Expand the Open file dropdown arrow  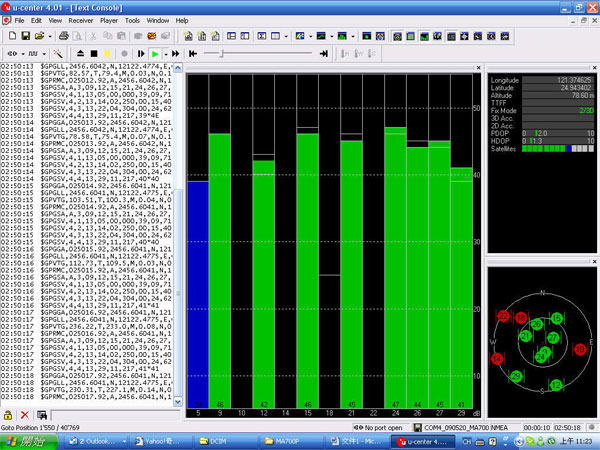click(50, 36)
